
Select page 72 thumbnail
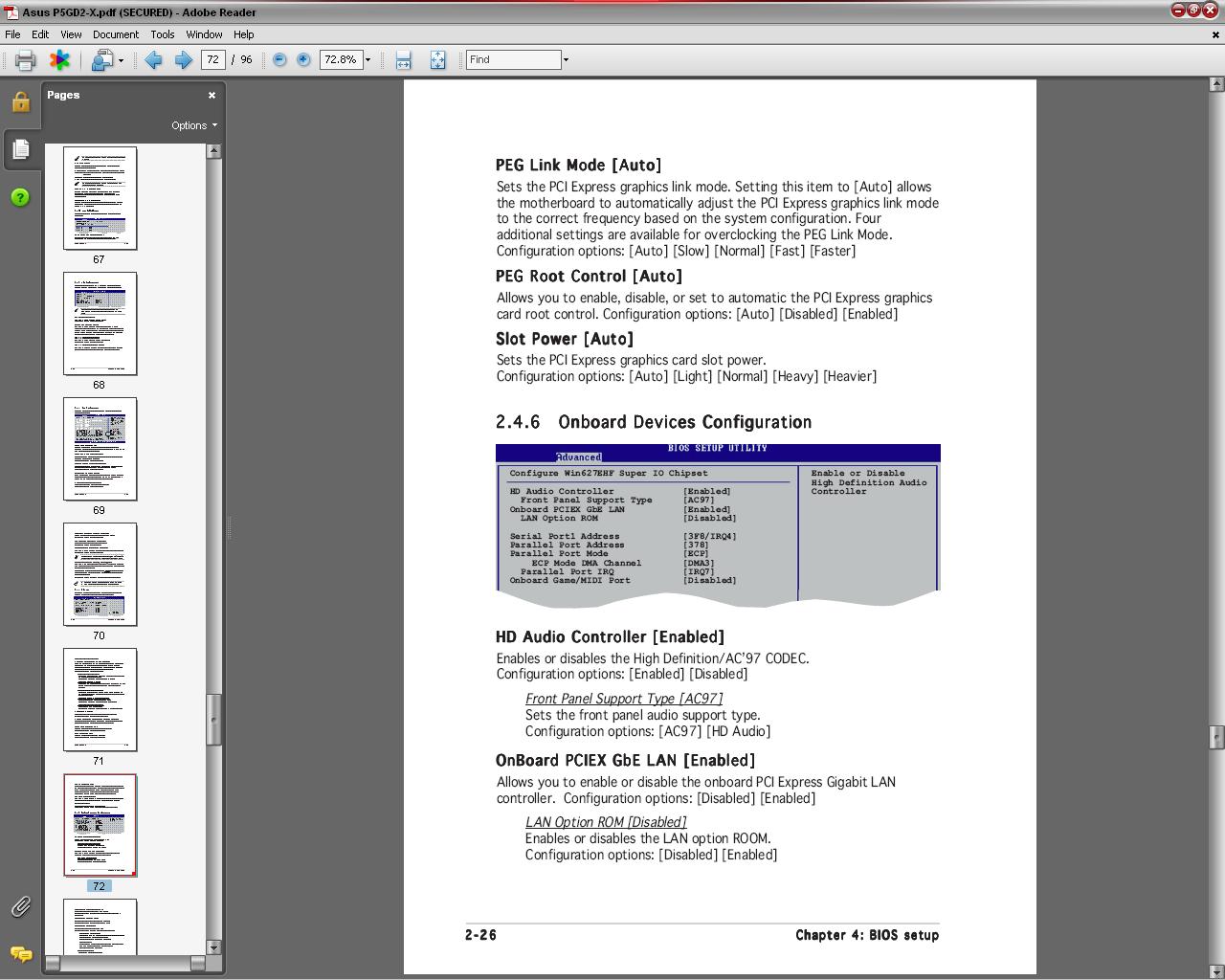(100, 825)
